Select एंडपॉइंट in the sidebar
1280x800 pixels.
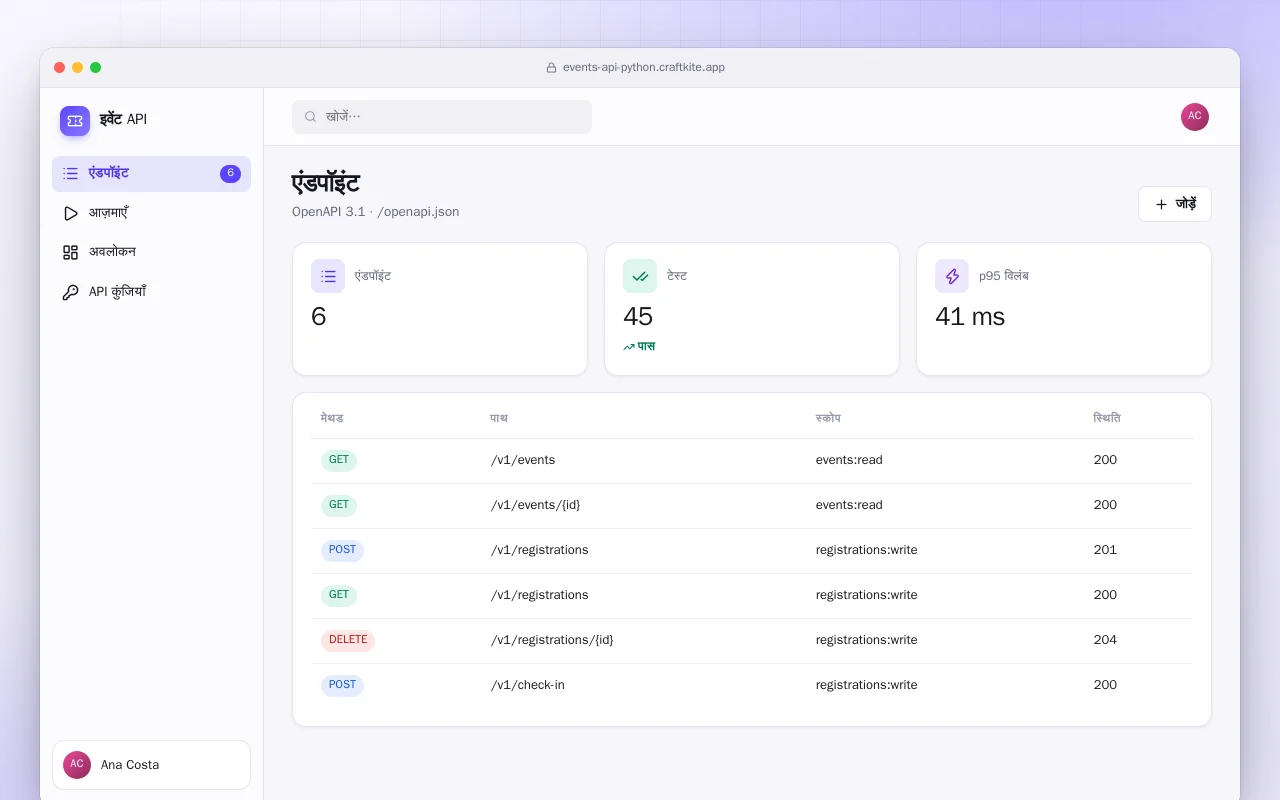pos(151,174)
